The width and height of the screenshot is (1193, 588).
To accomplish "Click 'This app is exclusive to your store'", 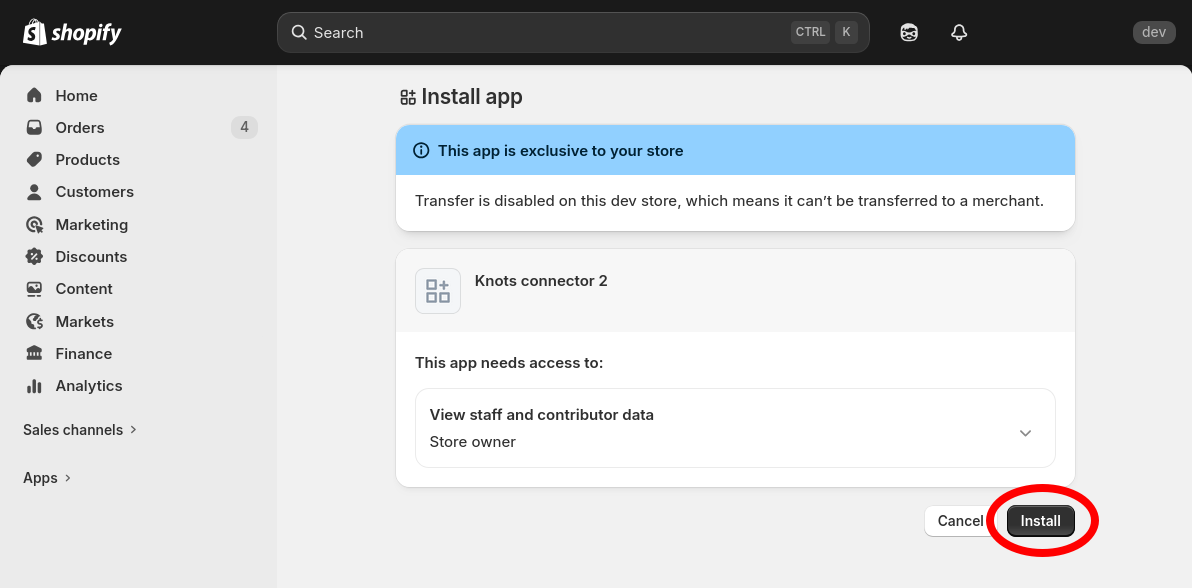I will pyautogui.click(x=560, y=151).
